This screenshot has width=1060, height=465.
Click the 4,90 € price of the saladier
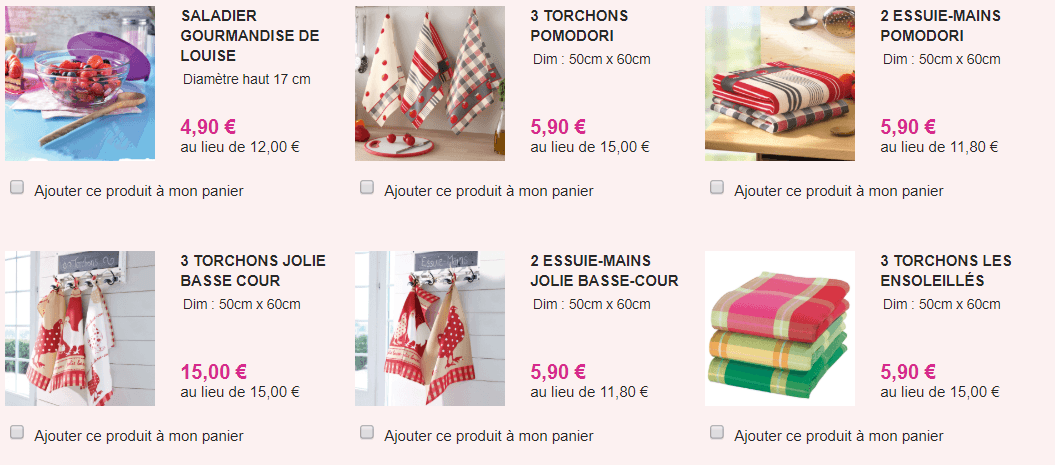point(208,126)
